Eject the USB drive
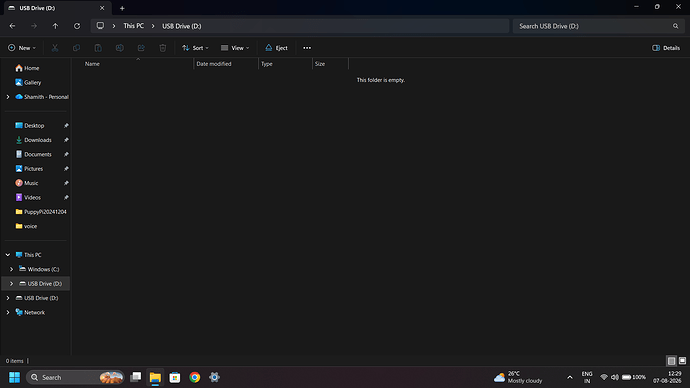This screenshot has height=388, width=690. (276, 48)
